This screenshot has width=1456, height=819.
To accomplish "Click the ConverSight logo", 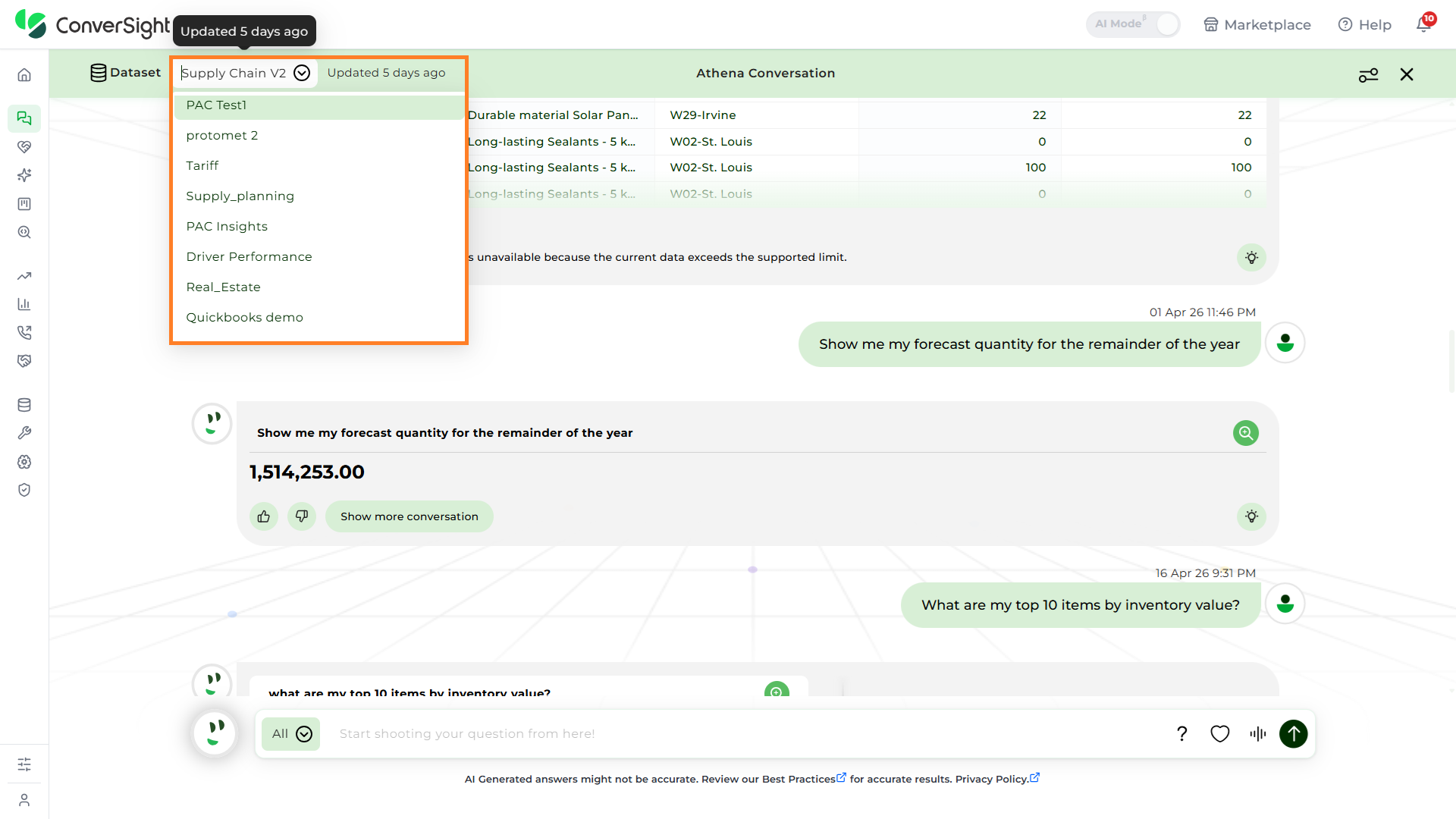I will [x=93, y=25].
